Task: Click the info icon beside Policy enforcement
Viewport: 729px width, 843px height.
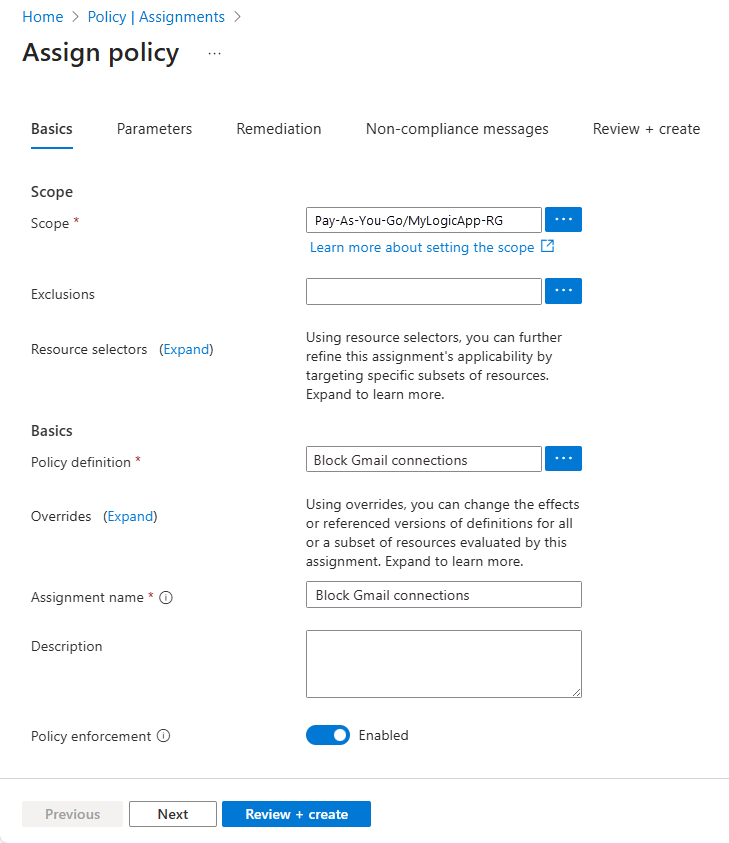Action: point(163,735)
